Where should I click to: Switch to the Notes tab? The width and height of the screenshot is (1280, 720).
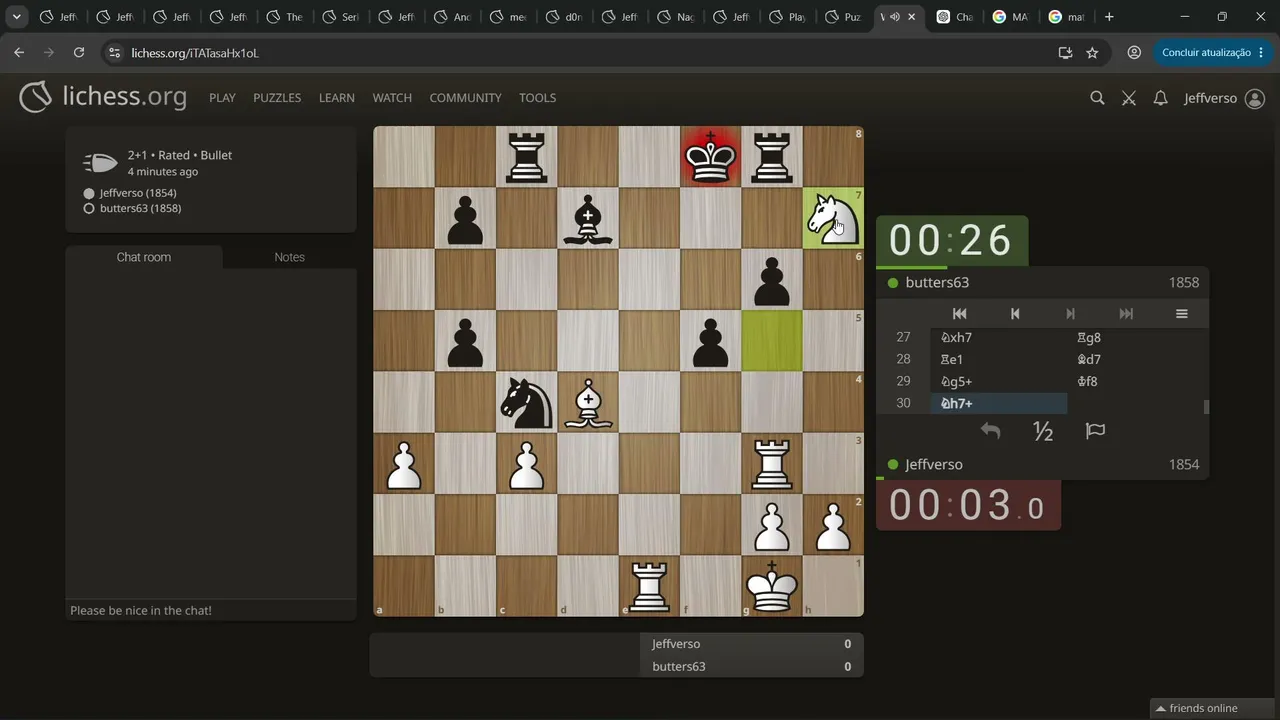(x=289, y=257)
